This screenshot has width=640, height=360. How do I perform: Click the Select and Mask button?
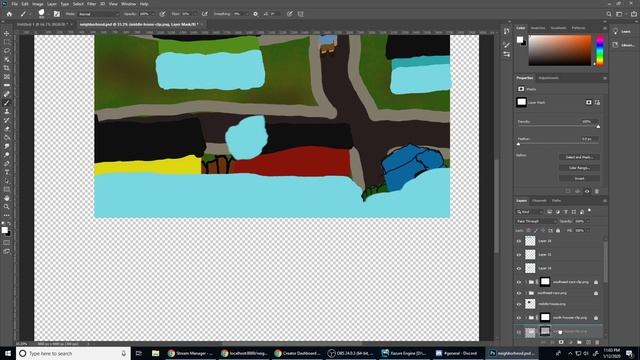coord(579,157)
